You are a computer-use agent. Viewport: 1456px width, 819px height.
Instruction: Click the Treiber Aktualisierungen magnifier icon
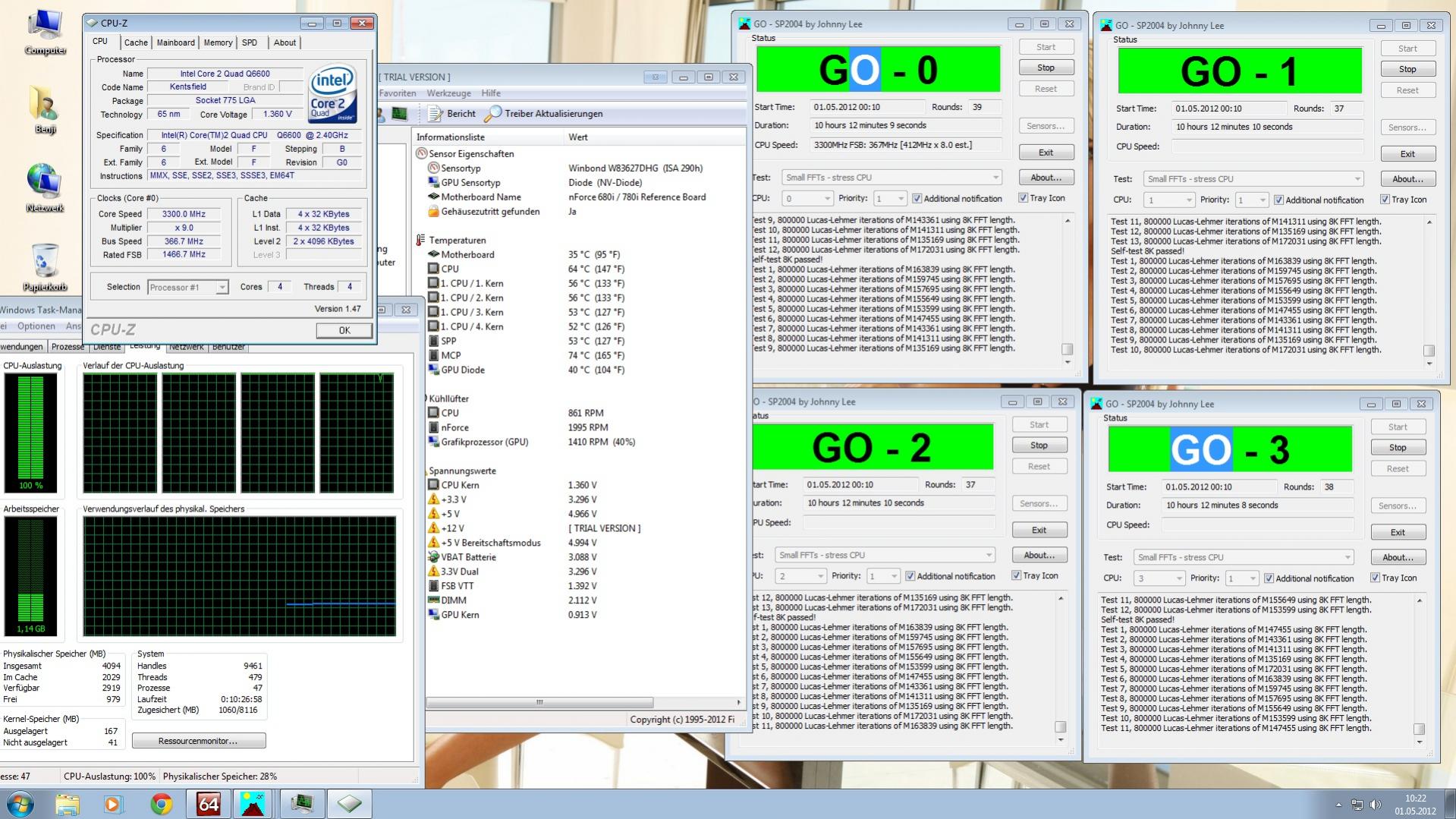[x=492, y=114]
